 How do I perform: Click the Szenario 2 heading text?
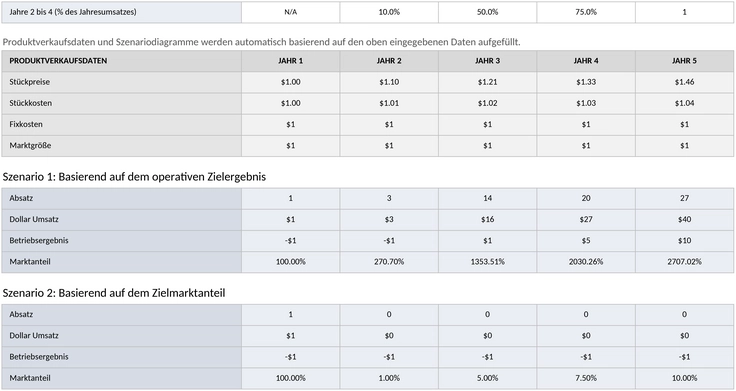click(x=114, y=293)
